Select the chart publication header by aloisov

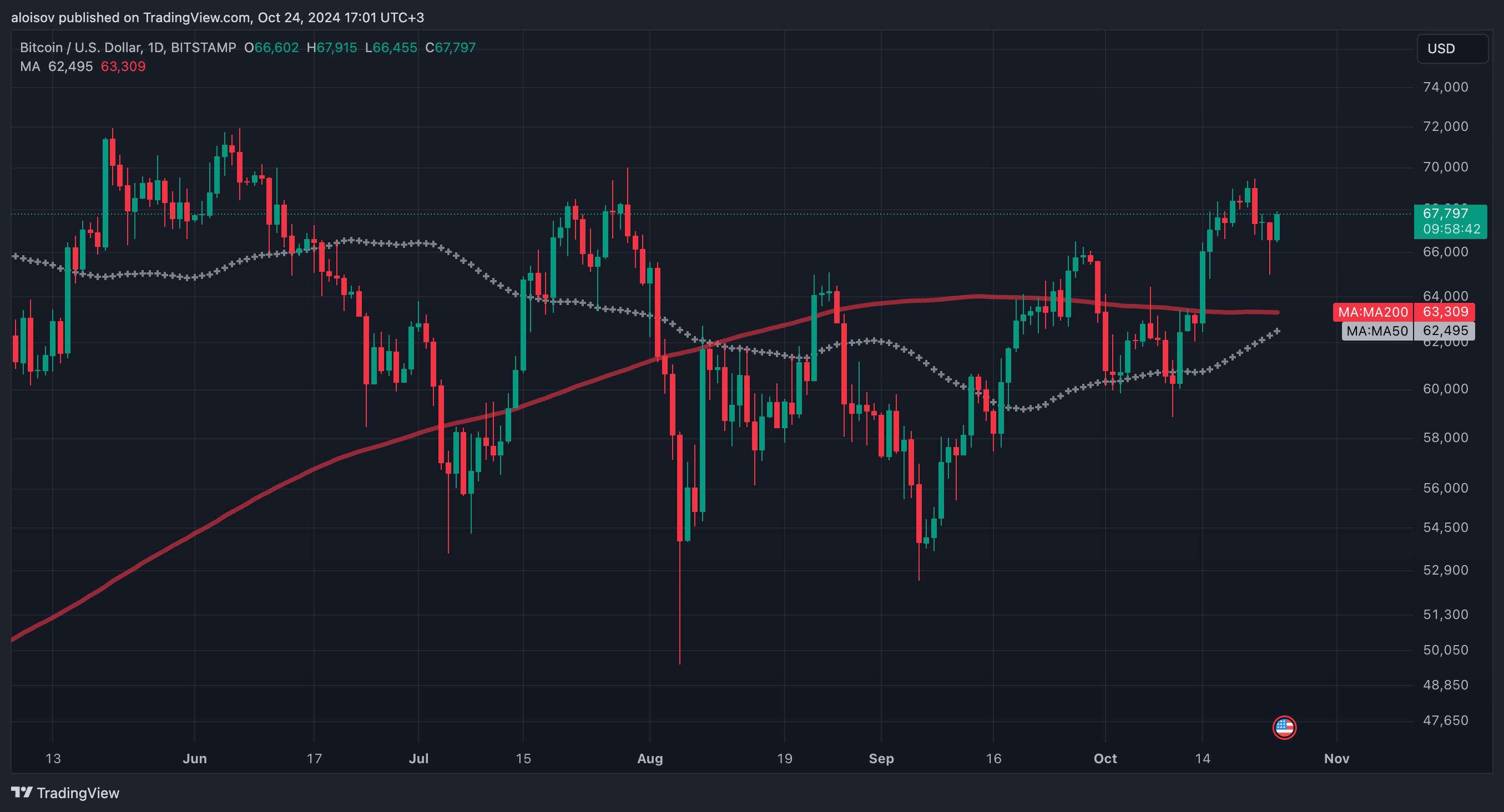pos(218,18)
